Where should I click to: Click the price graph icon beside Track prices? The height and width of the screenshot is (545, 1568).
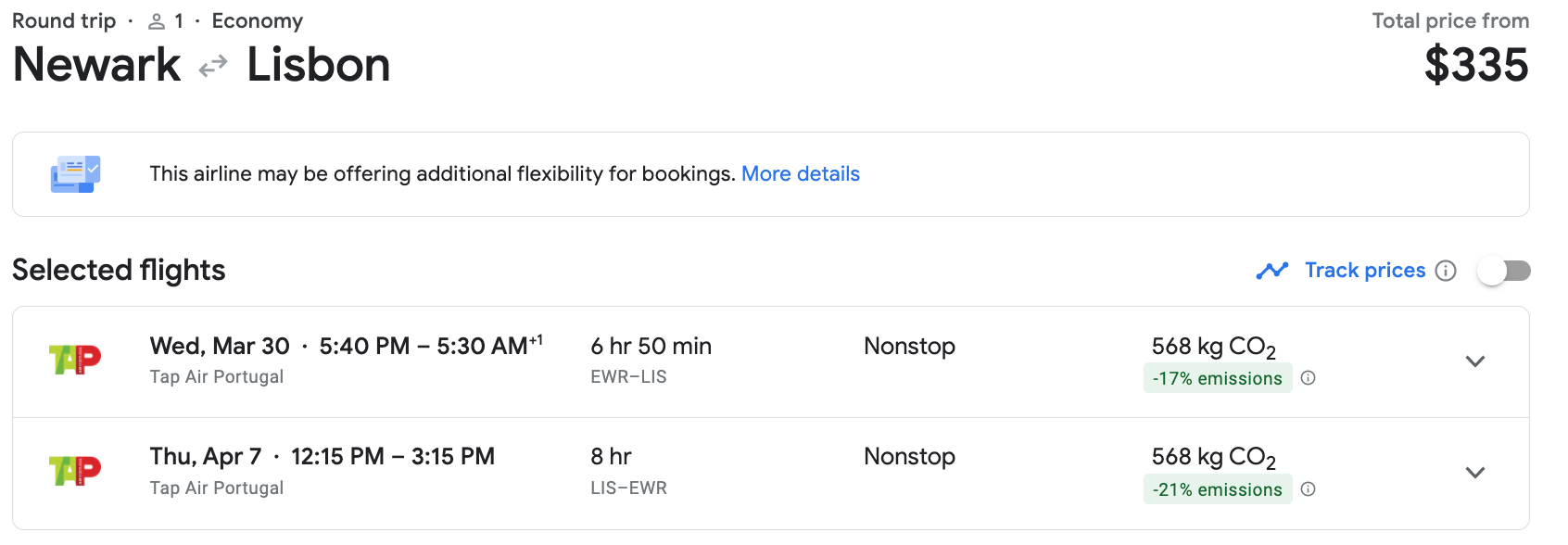click(1271, 271)
